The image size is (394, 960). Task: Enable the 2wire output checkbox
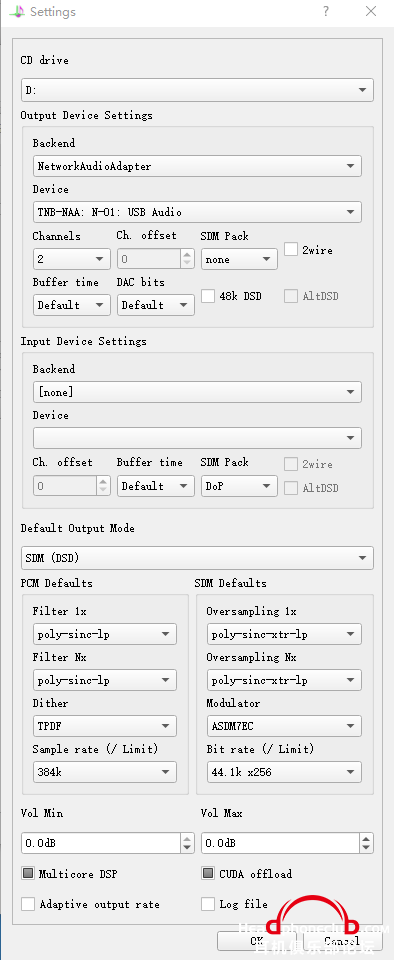tap(291, 249)
